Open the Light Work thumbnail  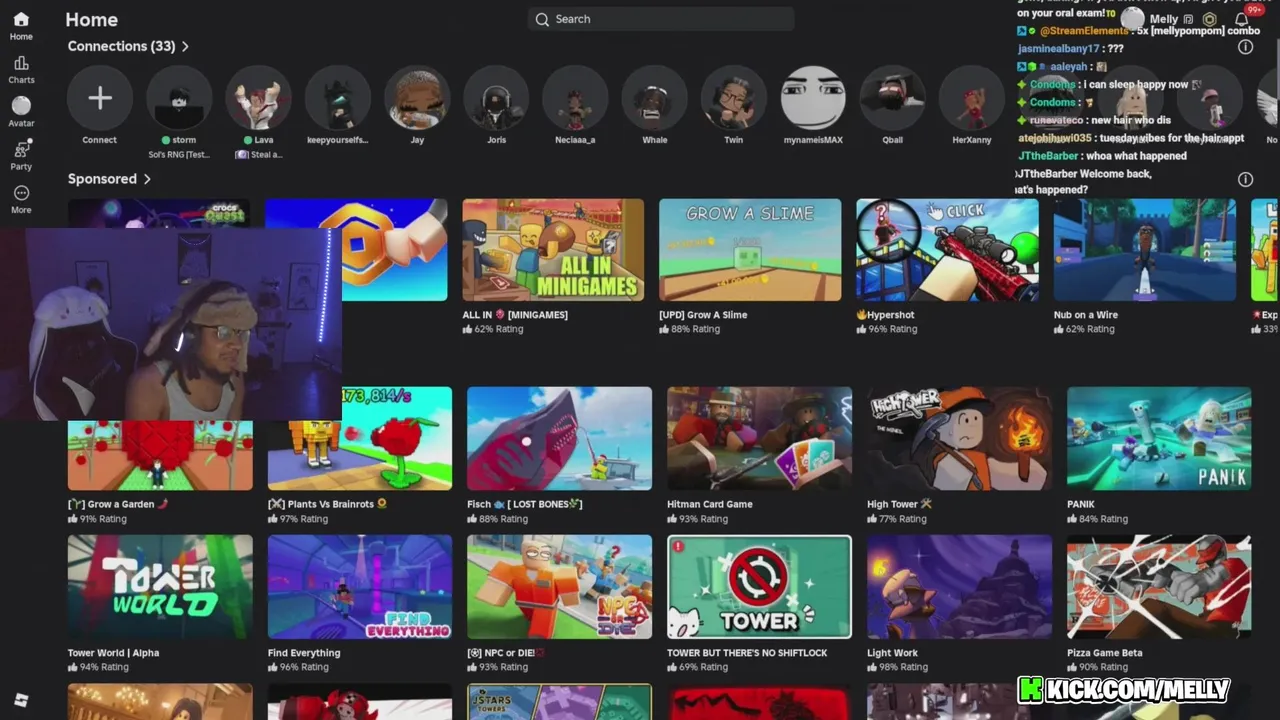959,586
